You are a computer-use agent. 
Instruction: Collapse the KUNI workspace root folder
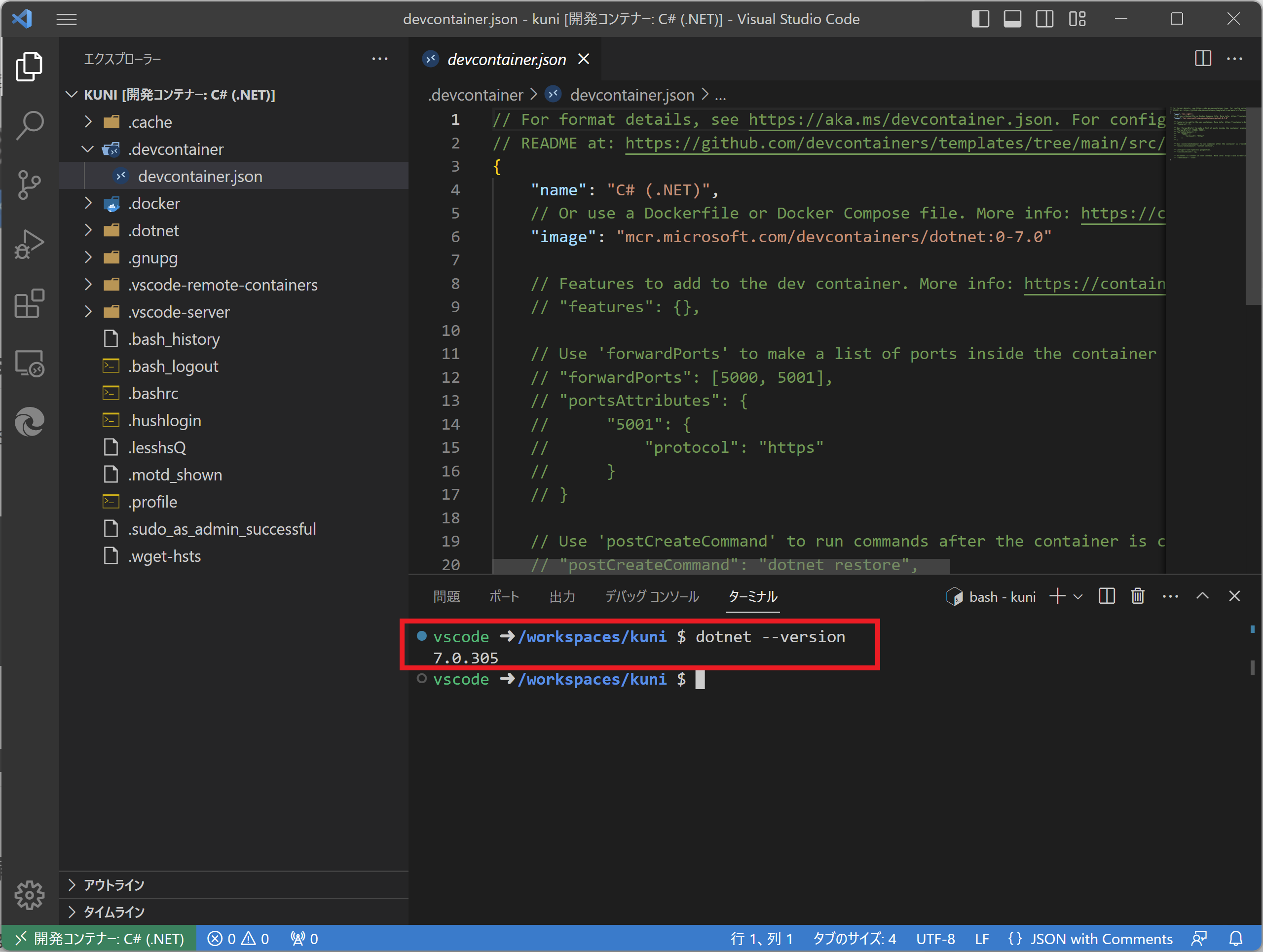(x=72, y=94)
